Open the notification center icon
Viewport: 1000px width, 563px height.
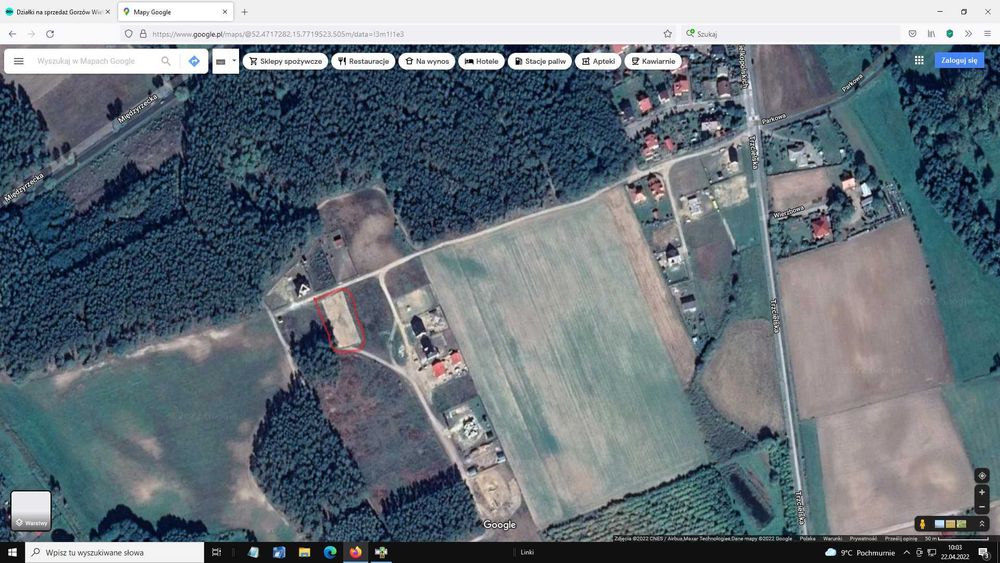pos(985,553)
